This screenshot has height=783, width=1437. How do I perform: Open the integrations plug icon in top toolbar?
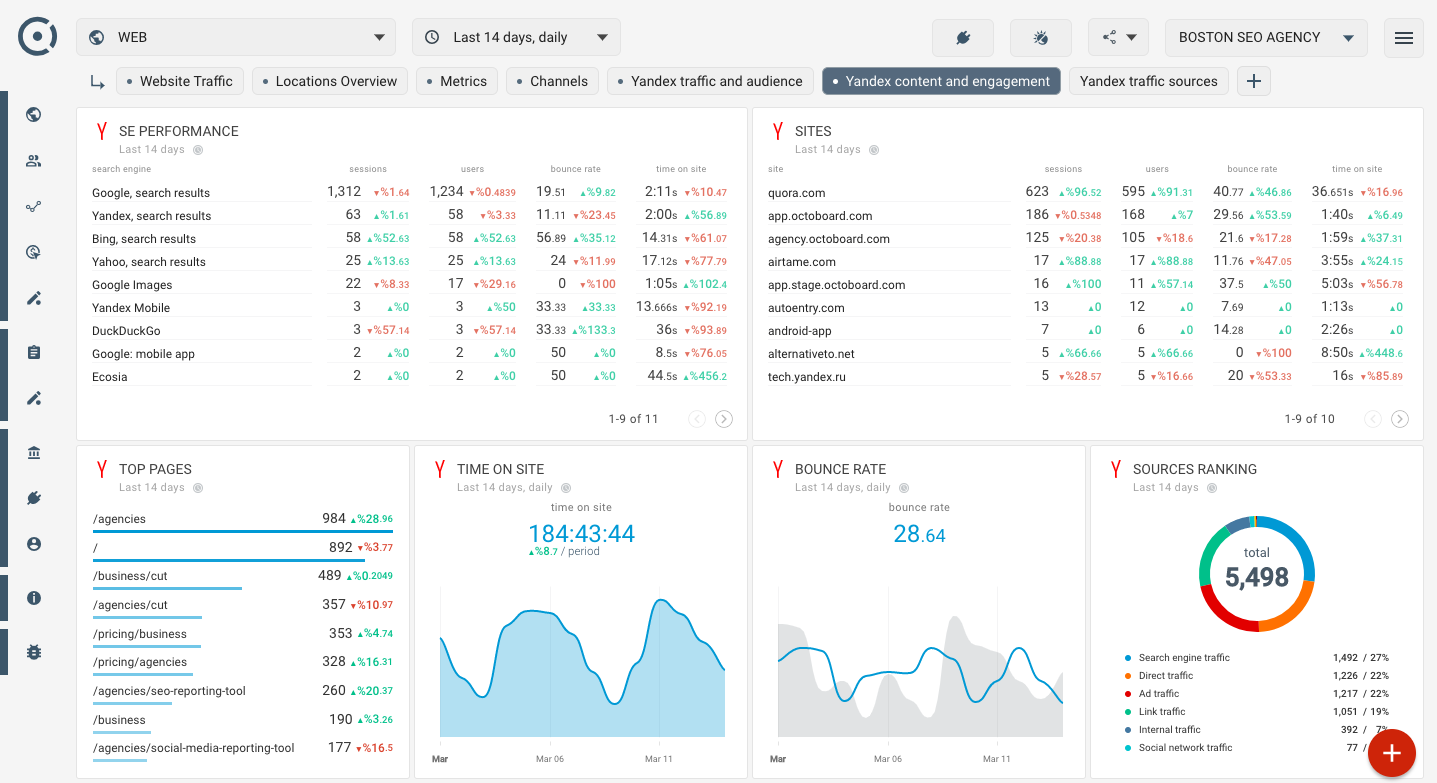pos(963,37)
